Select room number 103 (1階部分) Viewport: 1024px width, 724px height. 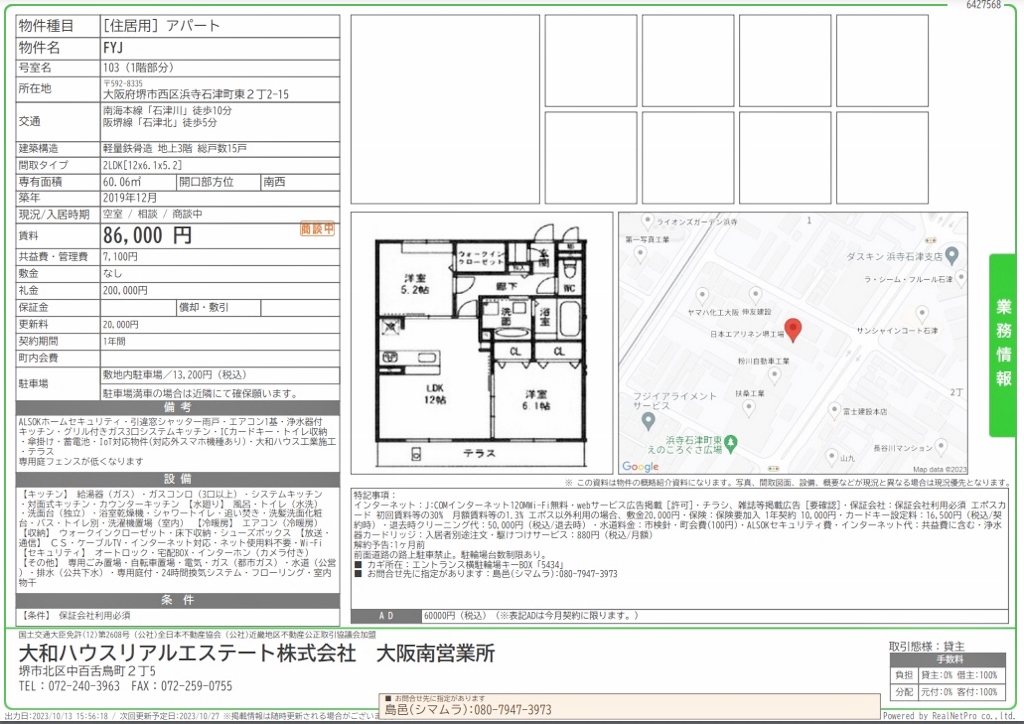[138, 67]
